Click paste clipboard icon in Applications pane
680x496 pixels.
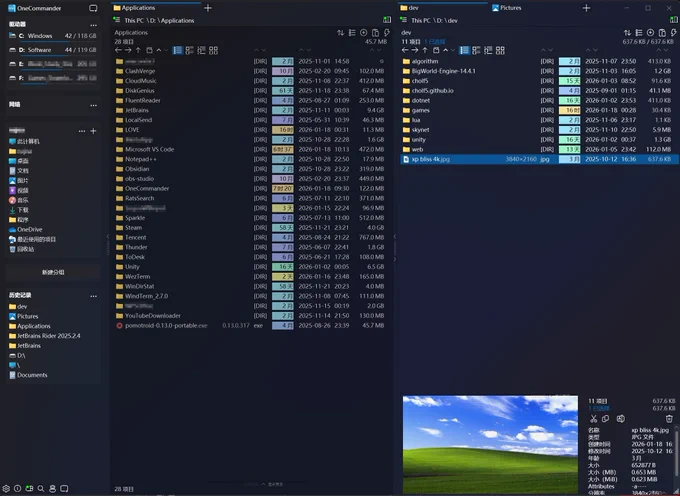coord(375,33)
